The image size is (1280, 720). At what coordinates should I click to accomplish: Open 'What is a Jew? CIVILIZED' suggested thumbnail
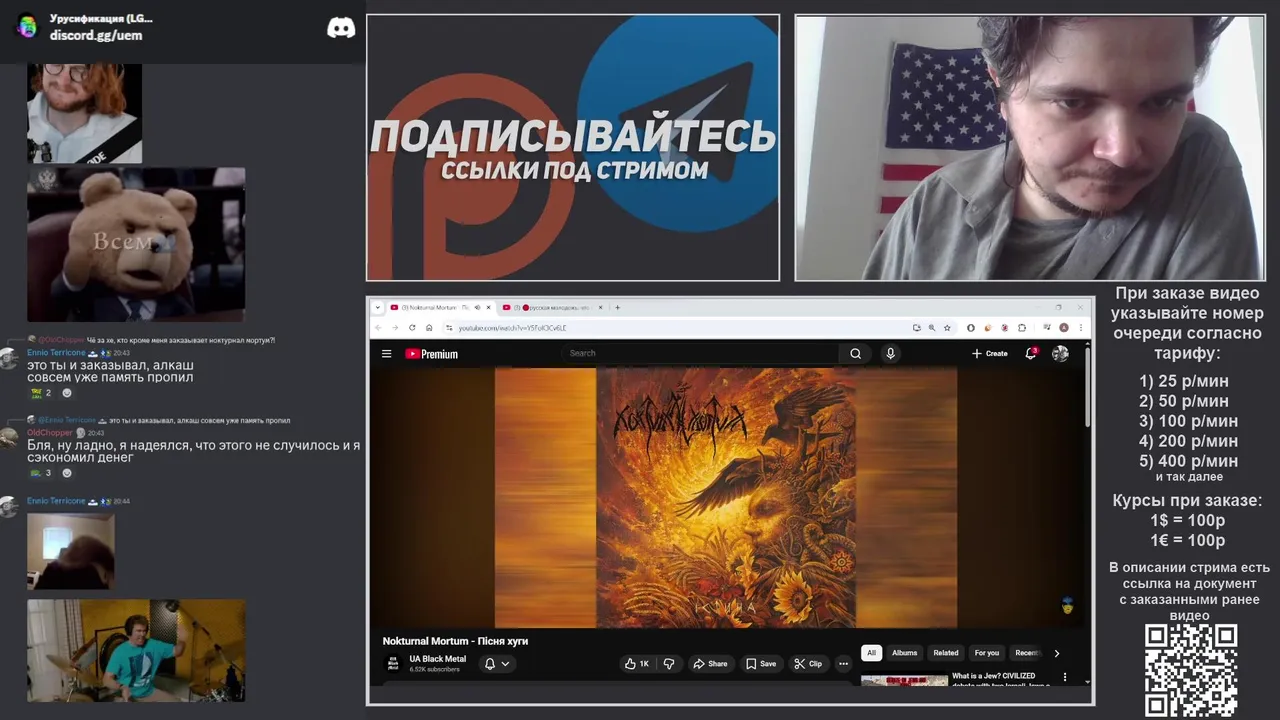(x=904, y=680)
